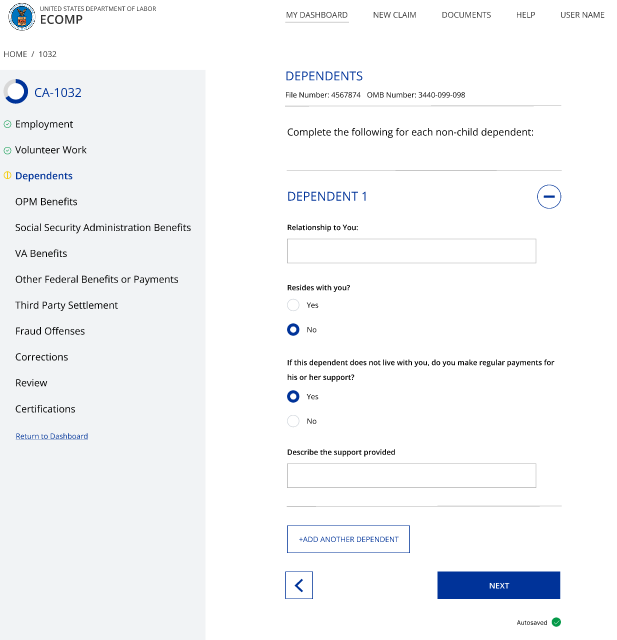Viewport: 617px width, 640px height.
Task: Go to the Third Party Settlement section
Action: coord(67,305)
